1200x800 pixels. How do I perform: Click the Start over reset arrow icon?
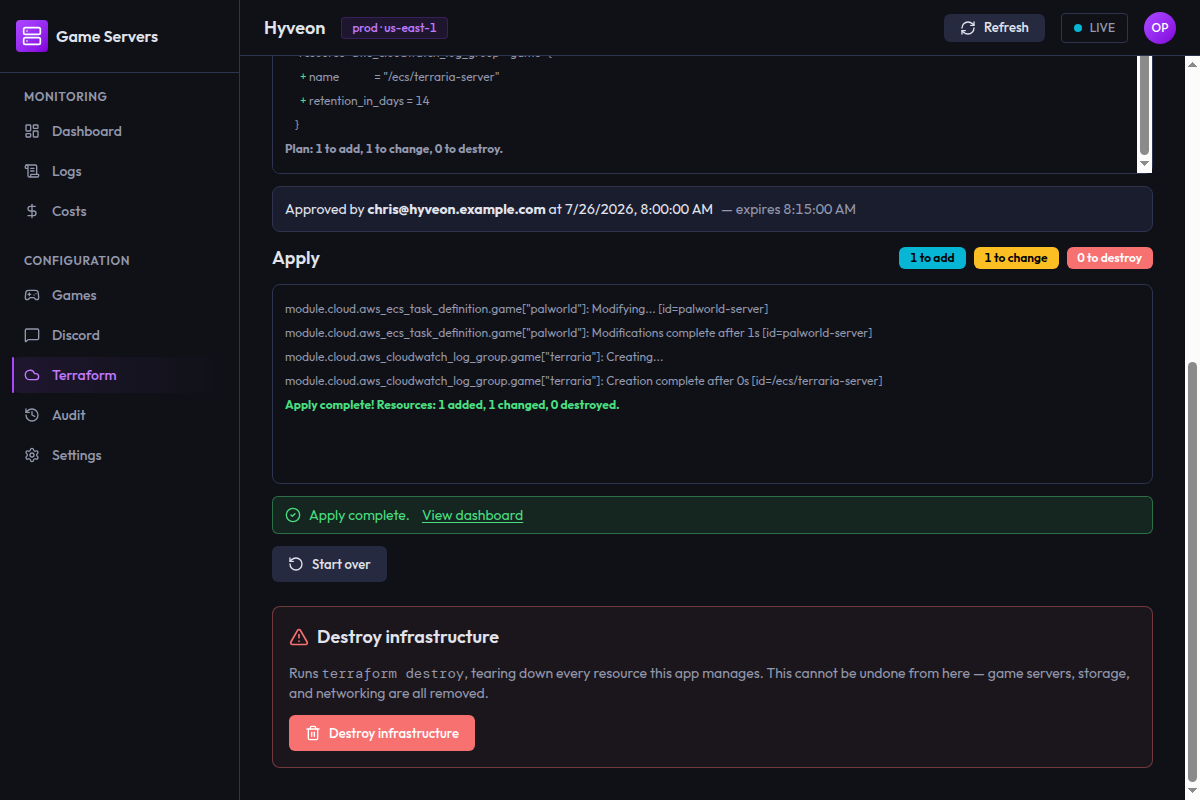[x=296, y=564]
